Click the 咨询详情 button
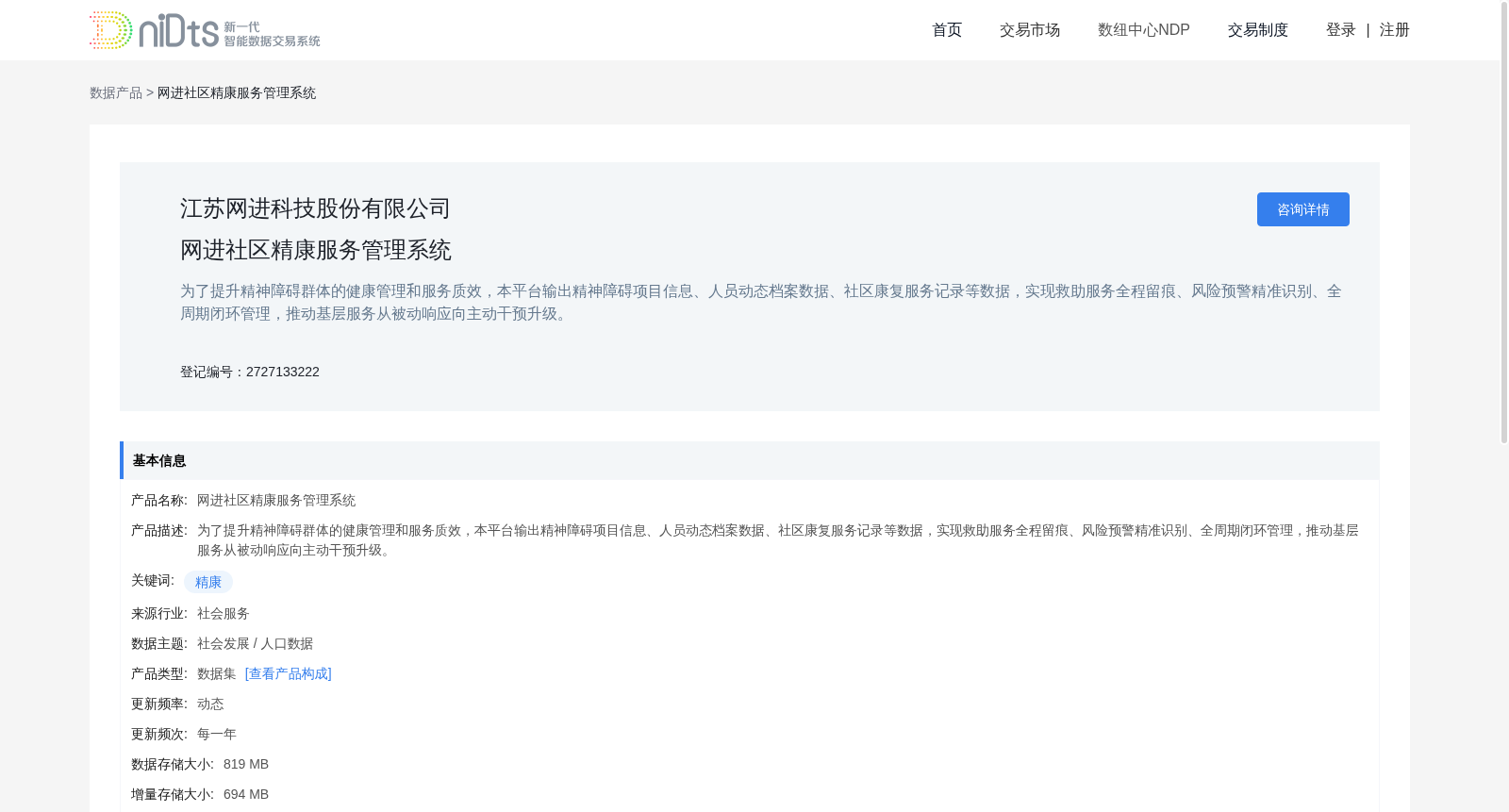 1303,209
